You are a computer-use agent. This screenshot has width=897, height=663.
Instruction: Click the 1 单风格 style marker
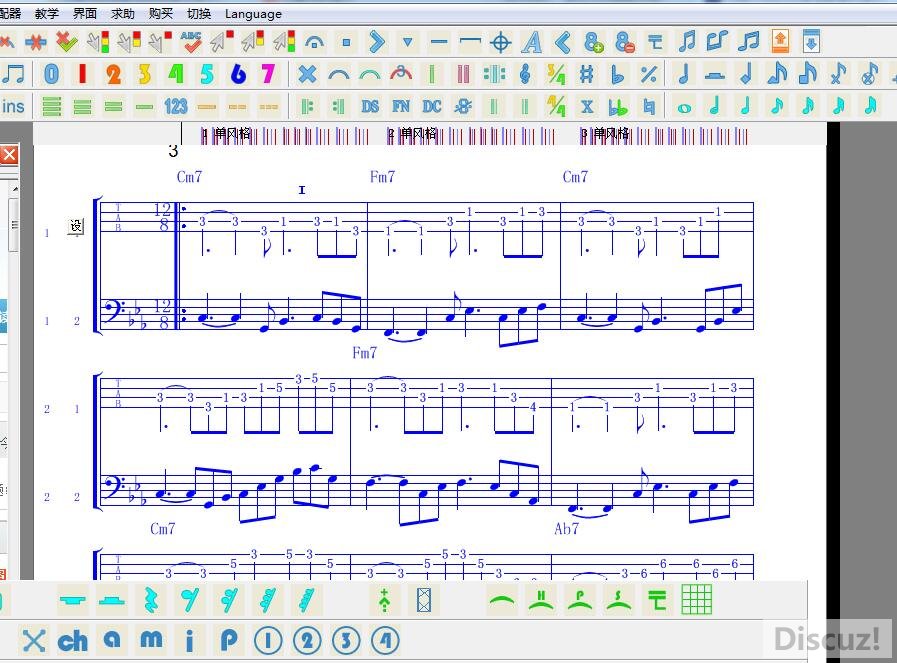[x=227, y=134]
